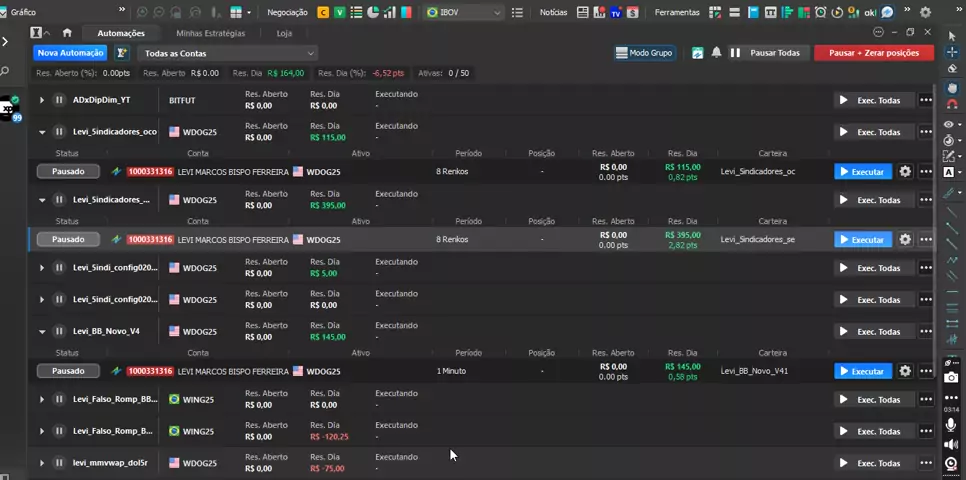Viewport: 966px width, 480px height.
Task: Toggle pause on ADxDipDim_YT strategy
Action: (59, 100)
